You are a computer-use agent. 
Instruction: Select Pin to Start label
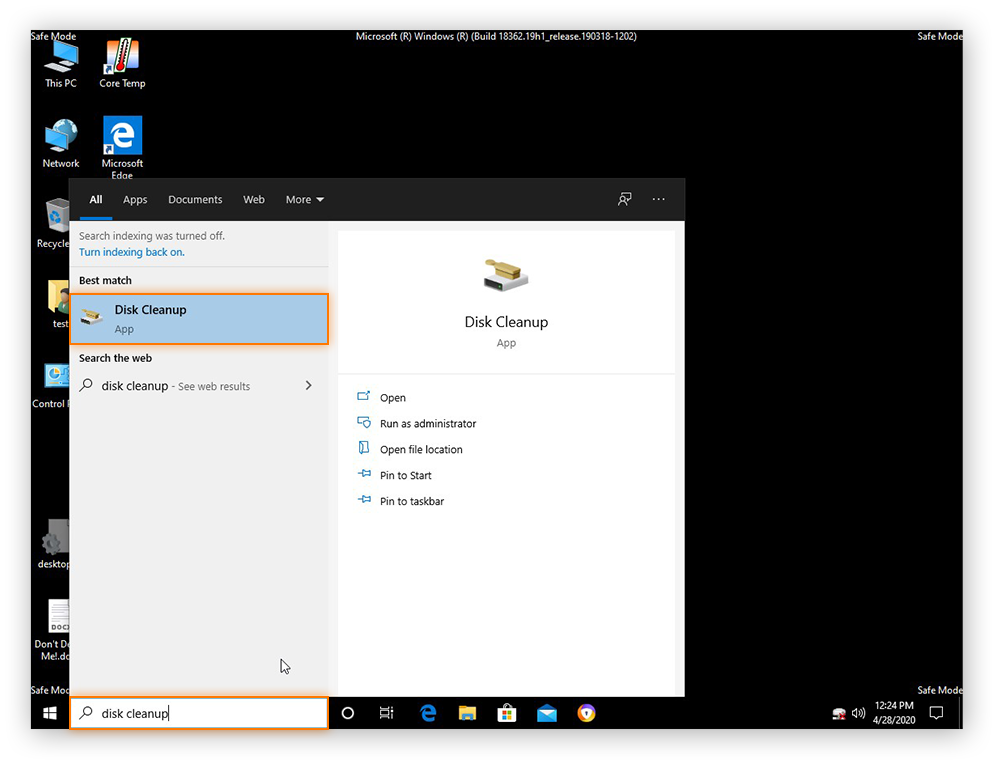pyautogui.click(x=406, y=475)
